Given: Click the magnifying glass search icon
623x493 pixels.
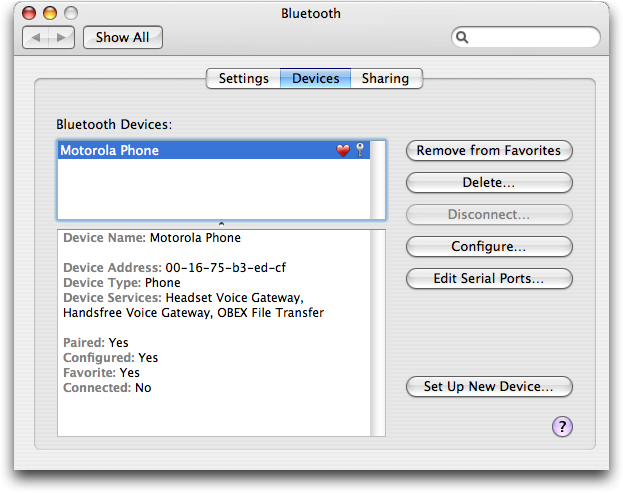Looking at the screenshot, I should pos(462,37).
